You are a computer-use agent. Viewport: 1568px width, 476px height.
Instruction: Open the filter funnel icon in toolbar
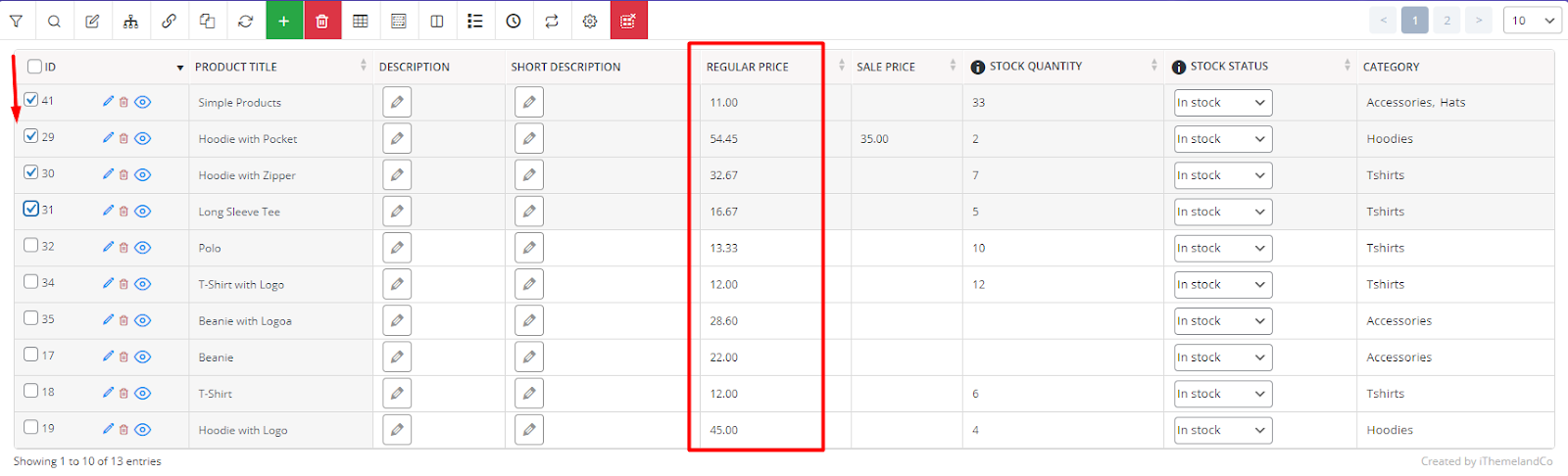[16, 21]
